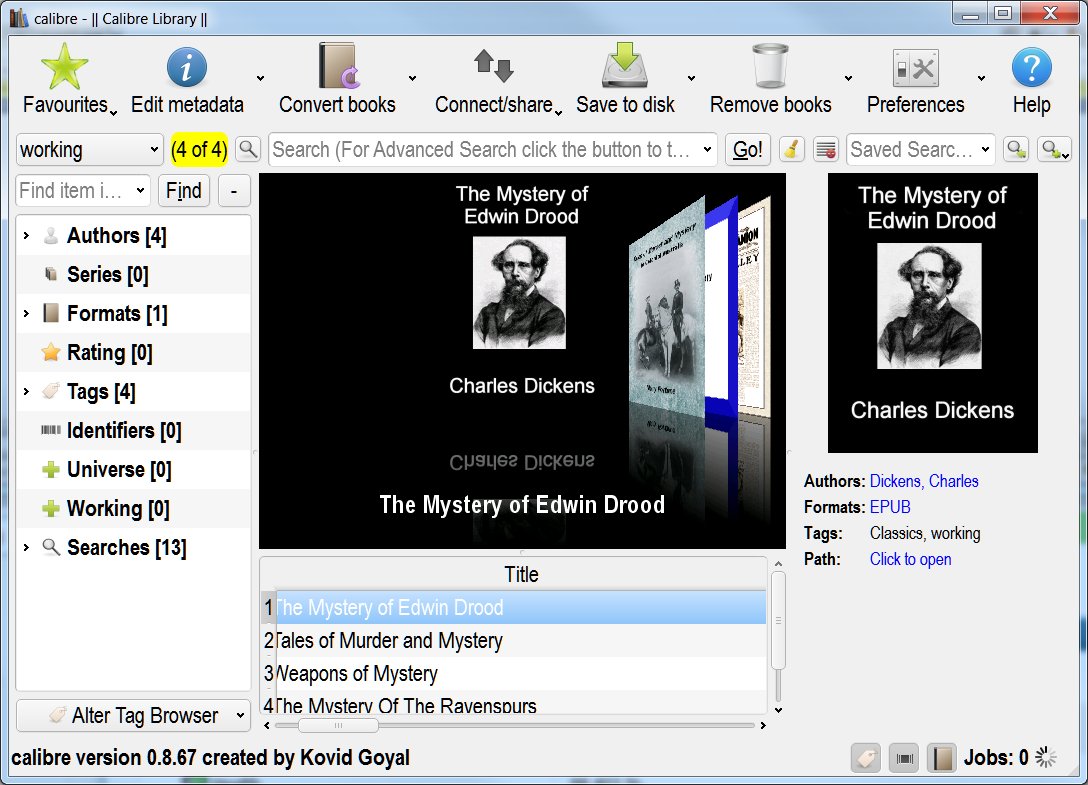Click the Save to disk icon
The height and width of the screenshot is (785, 1088).
pos(624,65)
